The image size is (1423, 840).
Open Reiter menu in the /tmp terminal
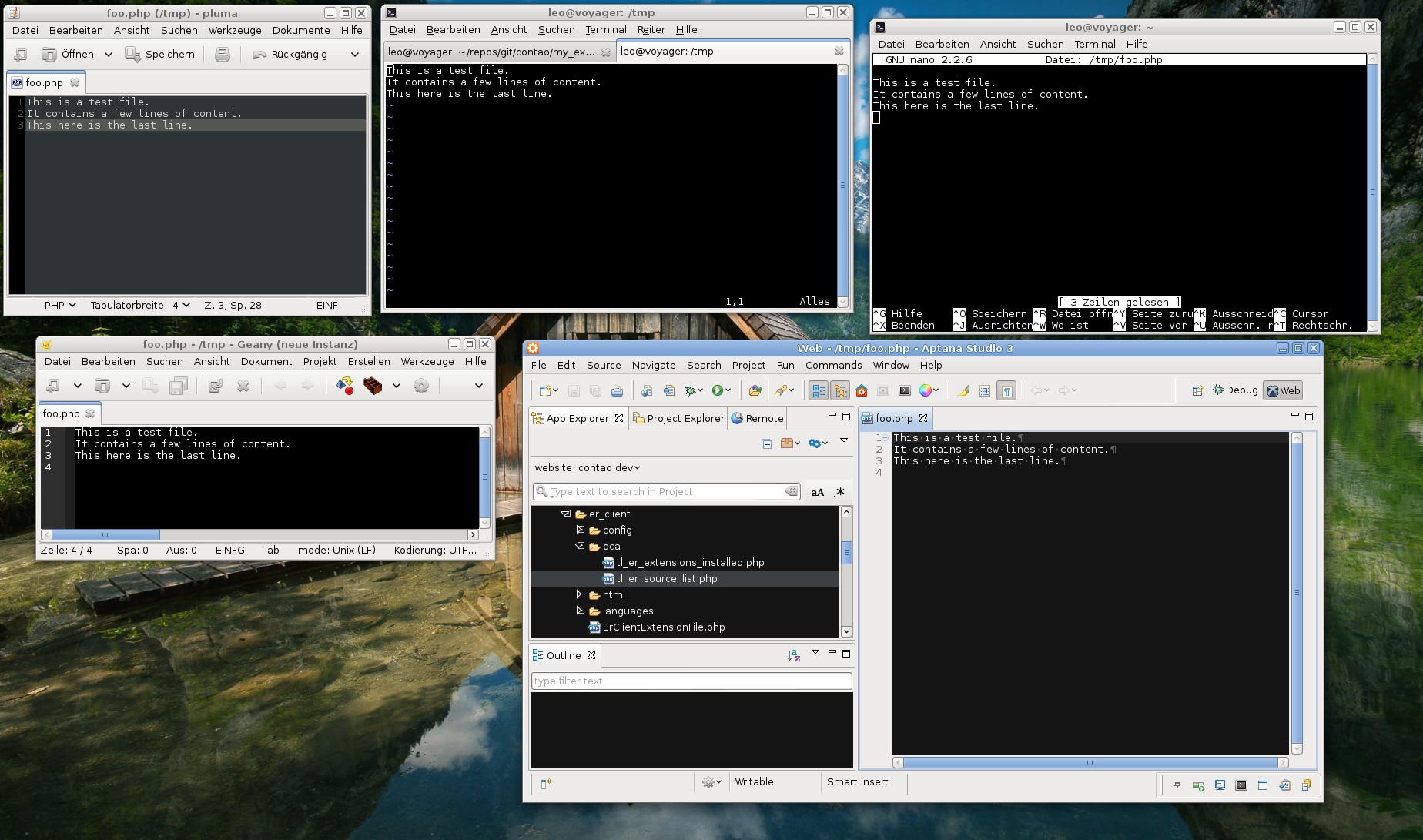pyautogui.click(x=651, y=29)
